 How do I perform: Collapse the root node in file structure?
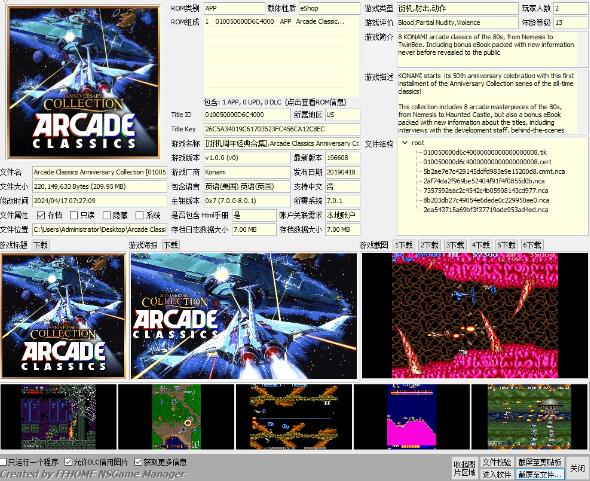click(404, 143)
